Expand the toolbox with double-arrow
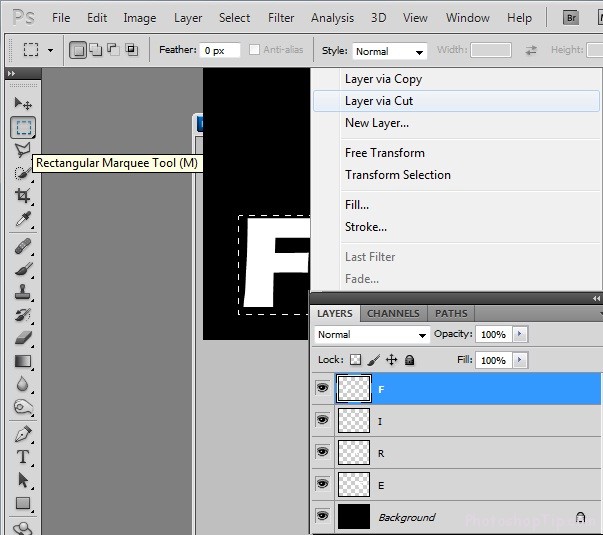 click(x=11, y=73)
